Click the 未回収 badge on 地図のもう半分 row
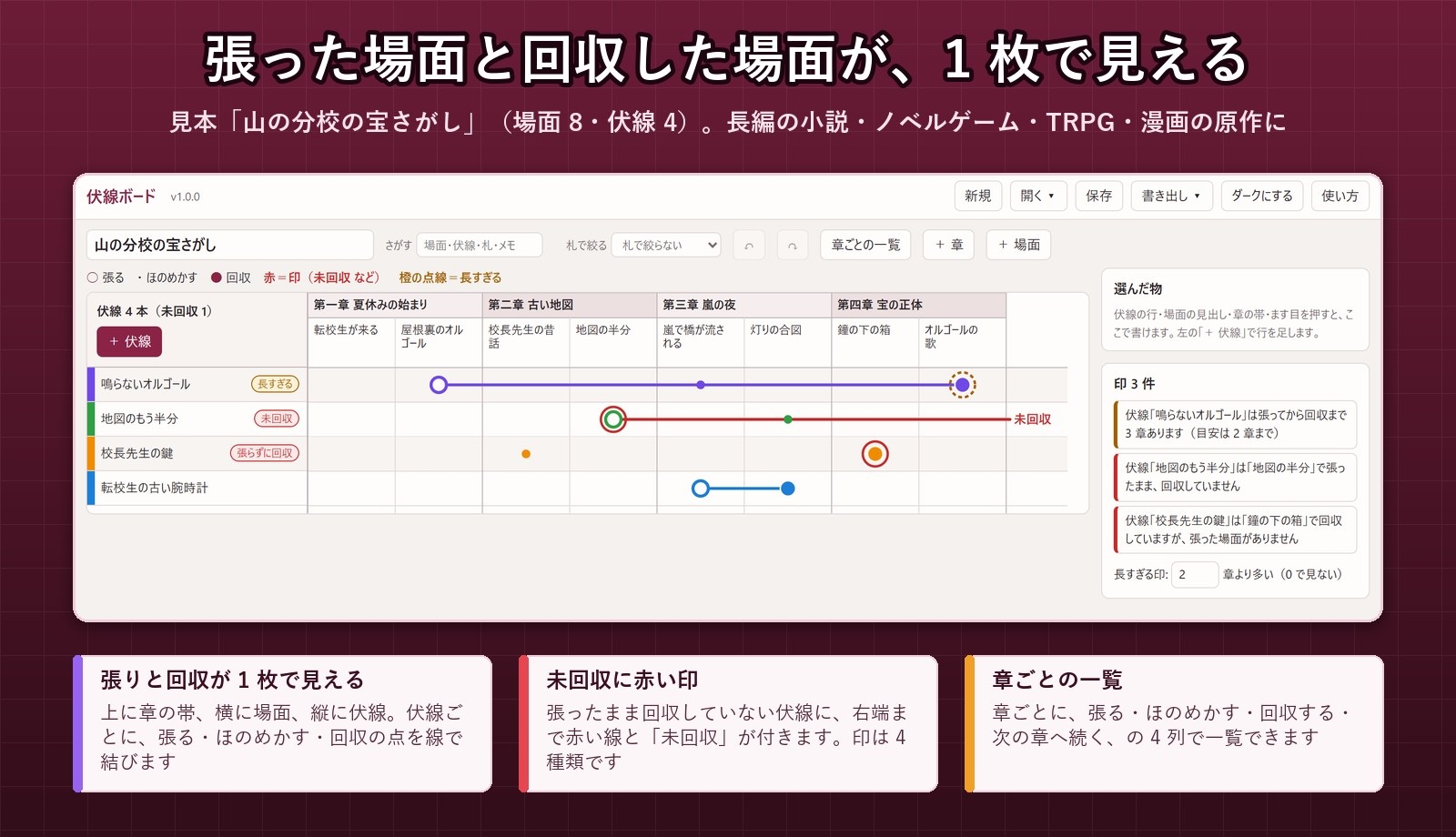 277,418
